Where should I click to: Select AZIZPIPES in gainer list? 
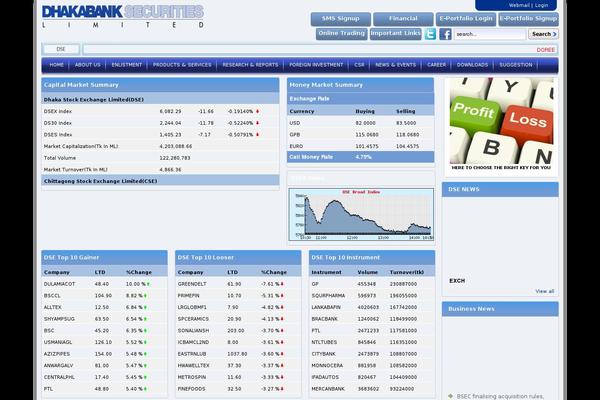57,354
